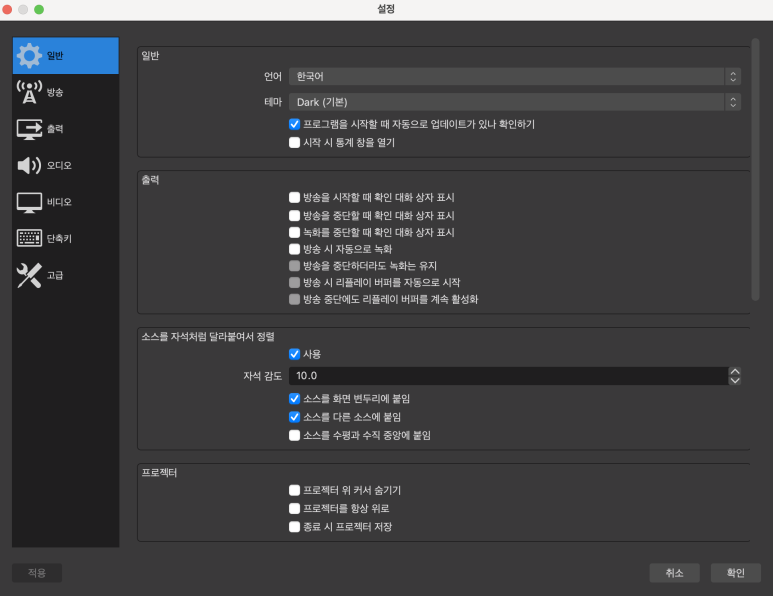Click the settings panel vertical scrollbar
This screenshot has width=773, height=596.
755,169
